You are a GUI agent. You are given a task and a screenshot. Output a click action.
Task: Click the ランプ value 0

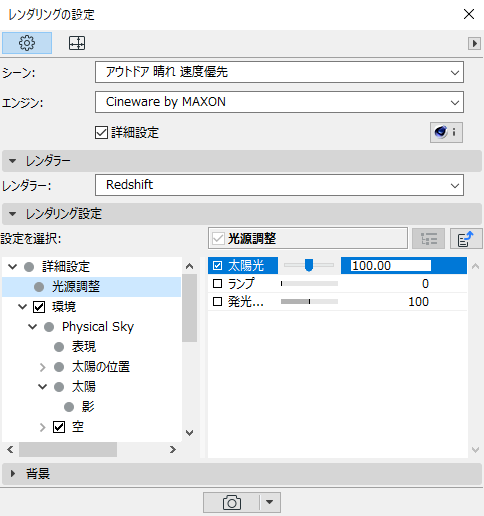[425, 284]
